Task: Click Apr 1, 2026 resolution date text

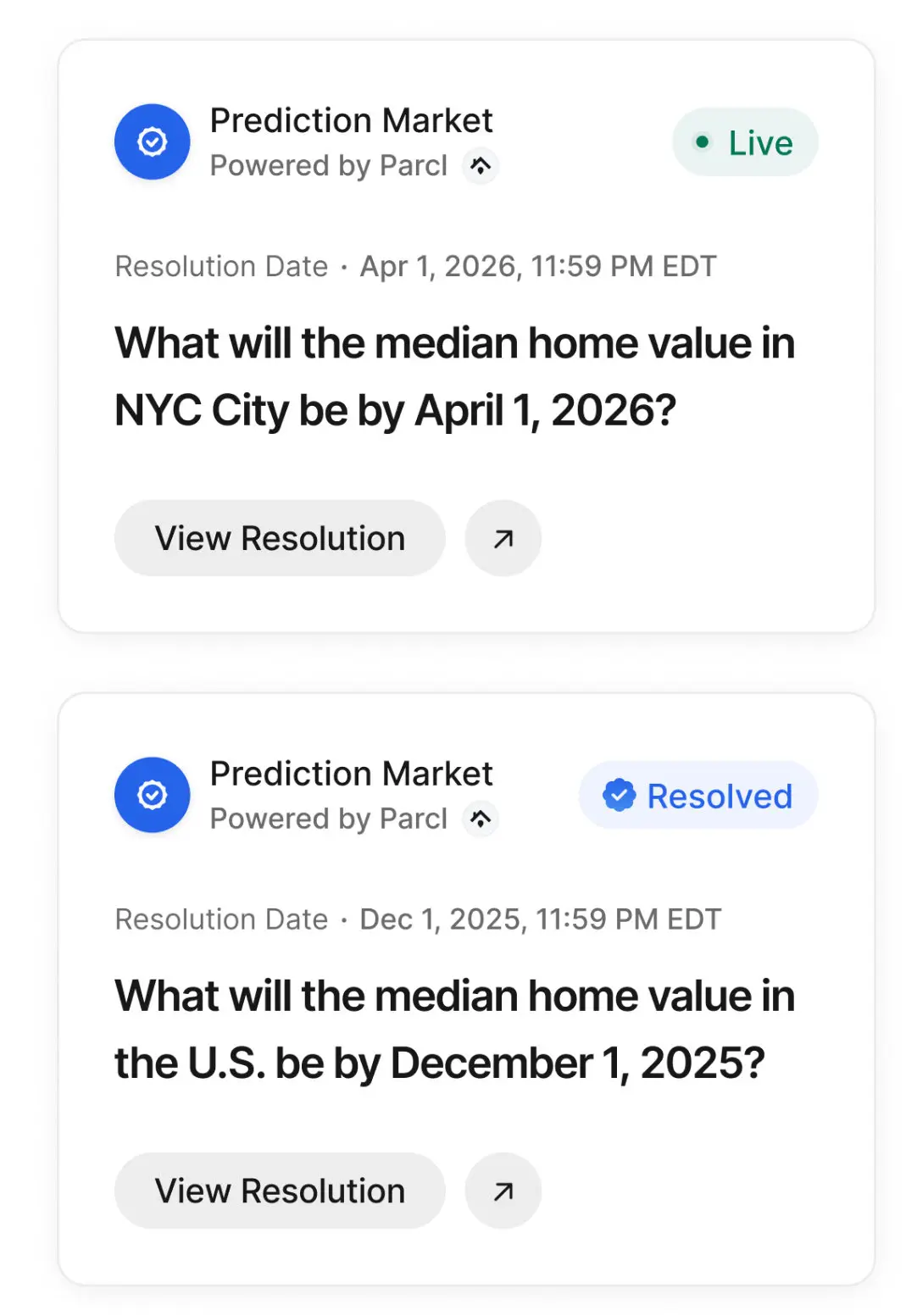Action: [538, 266]
